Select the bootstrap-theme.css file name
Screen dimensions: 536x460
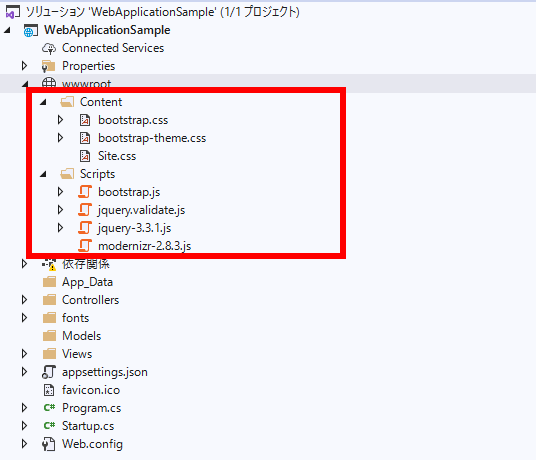pos(152,138)
